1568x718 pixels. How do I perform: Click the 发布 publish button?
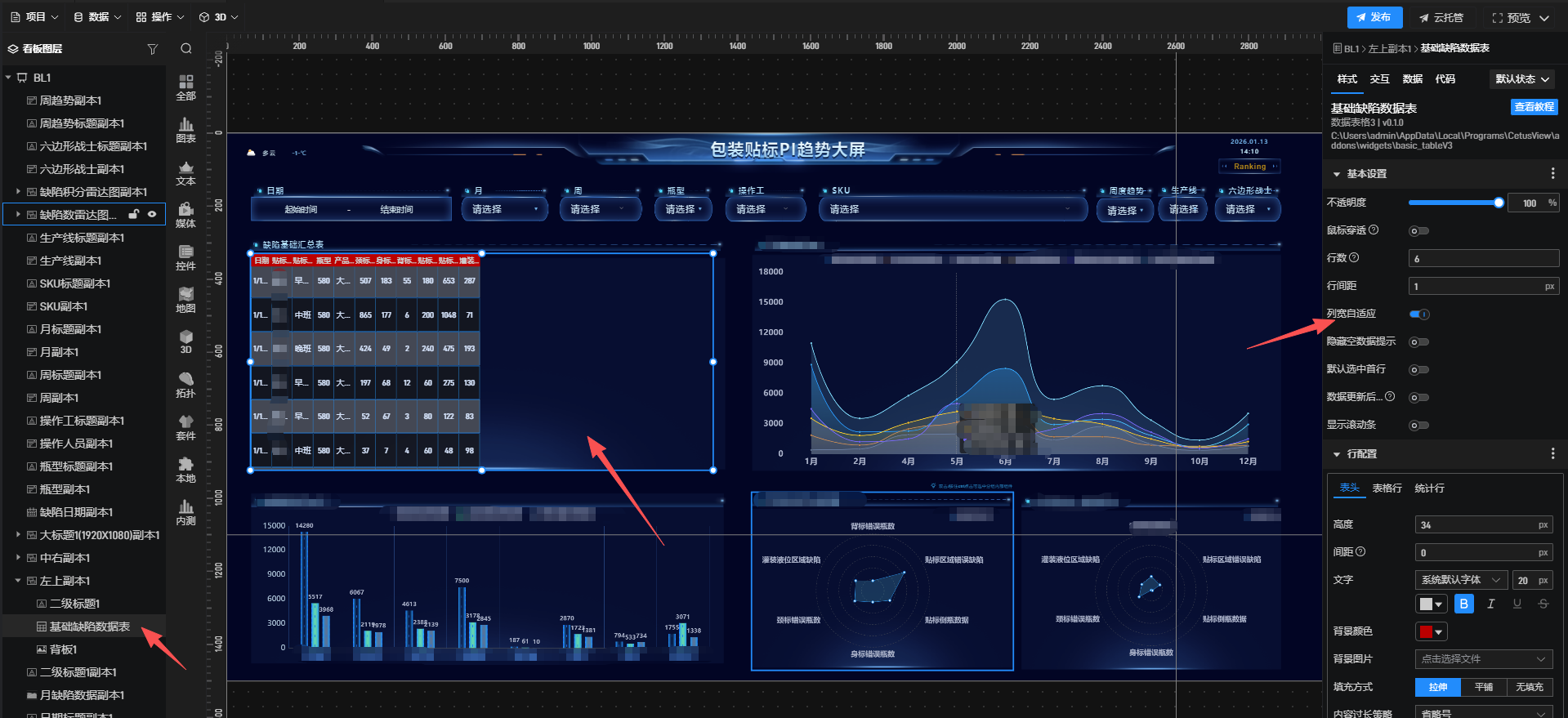tap(1374, 17)
